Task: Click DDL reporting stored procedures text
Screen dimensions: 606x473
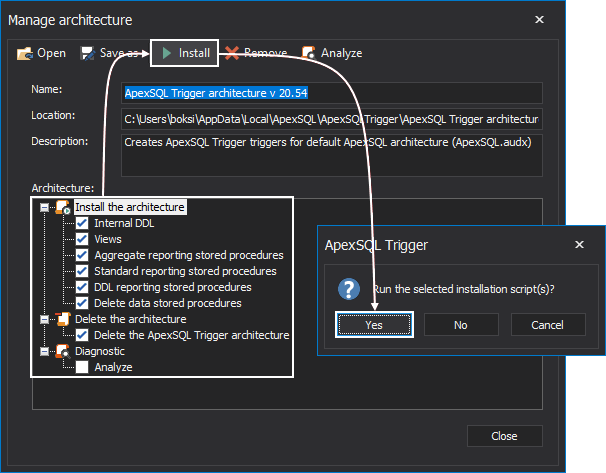Action: pos(173,287)
